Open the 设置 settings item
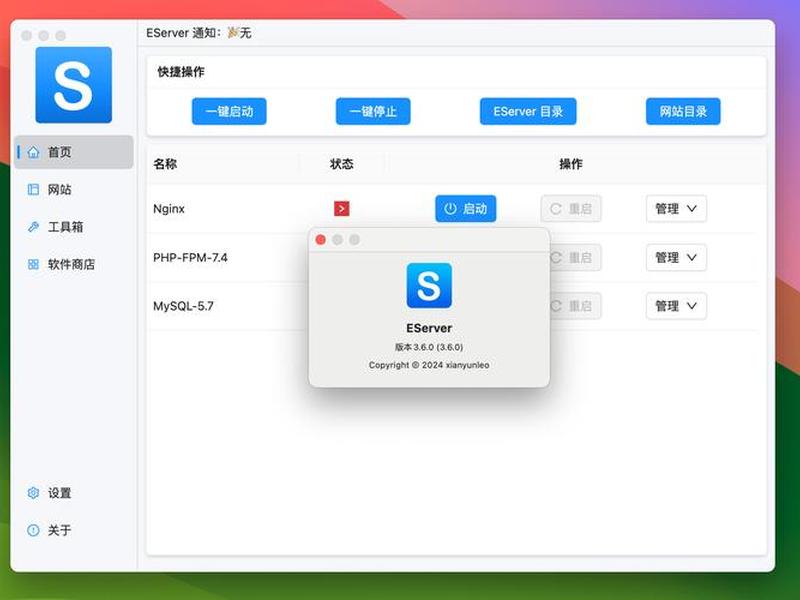Image resolution: width=800 pixels, height=600 pixels. 74,493
